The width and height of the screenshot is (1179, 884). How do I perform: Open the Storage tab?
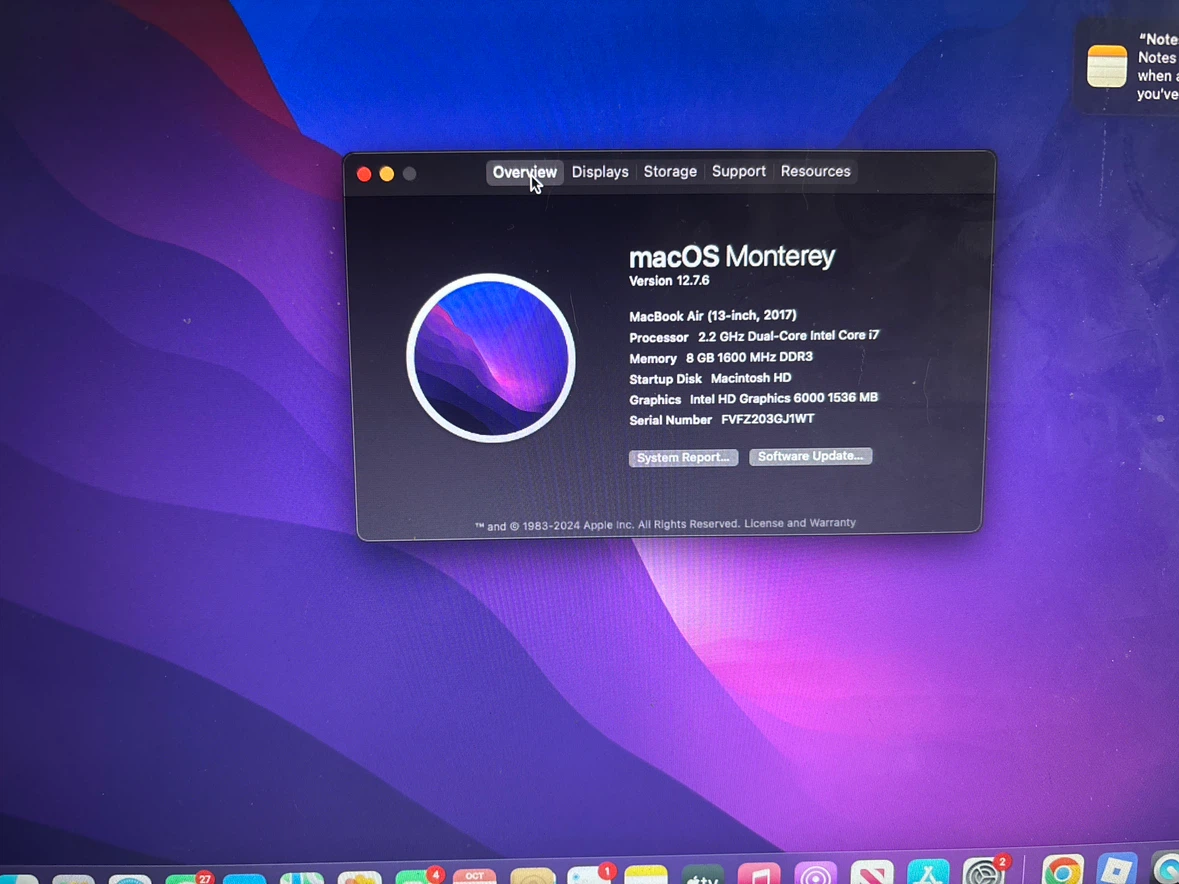pos(670,171)
